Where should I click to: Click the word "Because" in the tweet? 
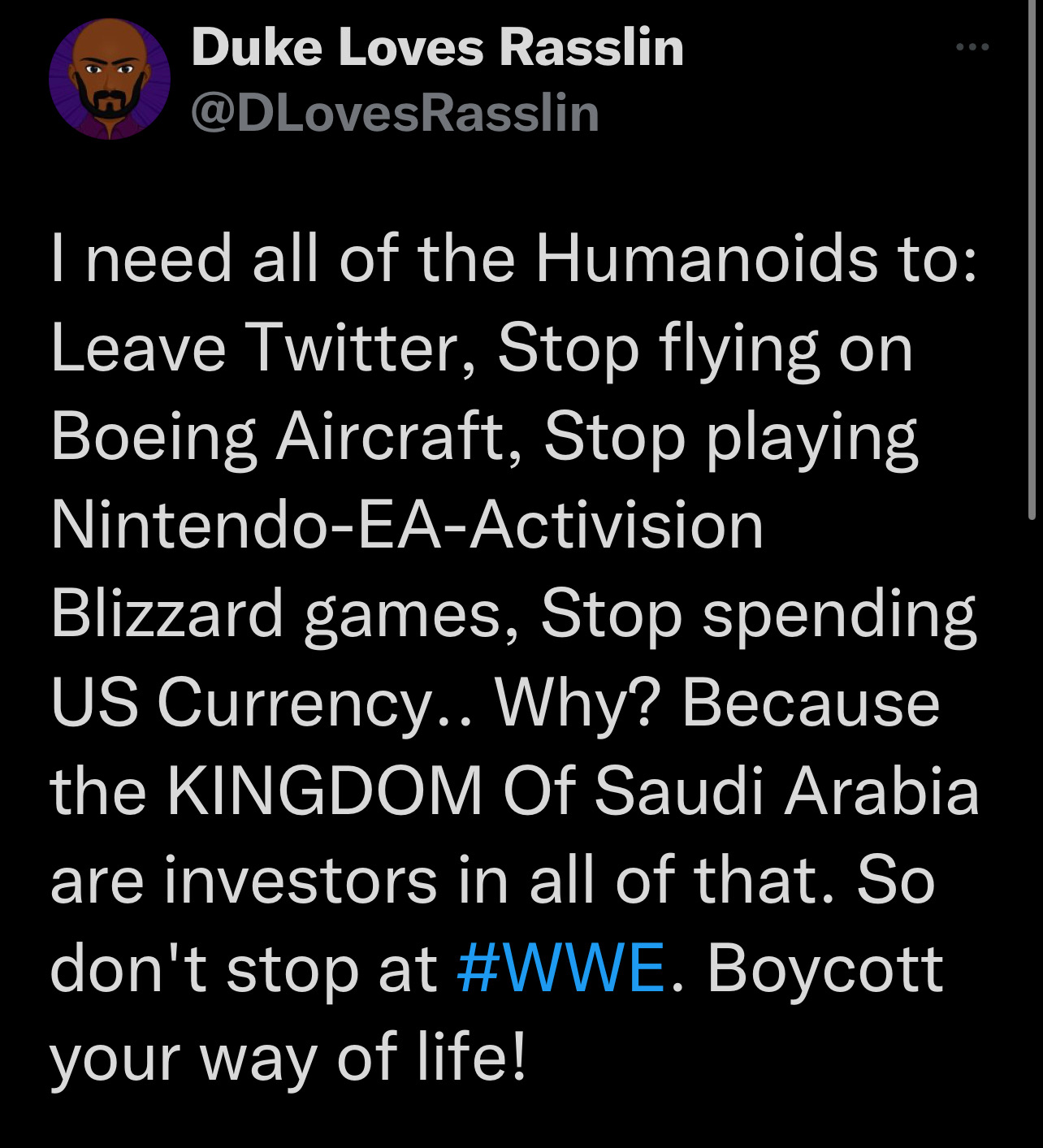coord(811,703)
